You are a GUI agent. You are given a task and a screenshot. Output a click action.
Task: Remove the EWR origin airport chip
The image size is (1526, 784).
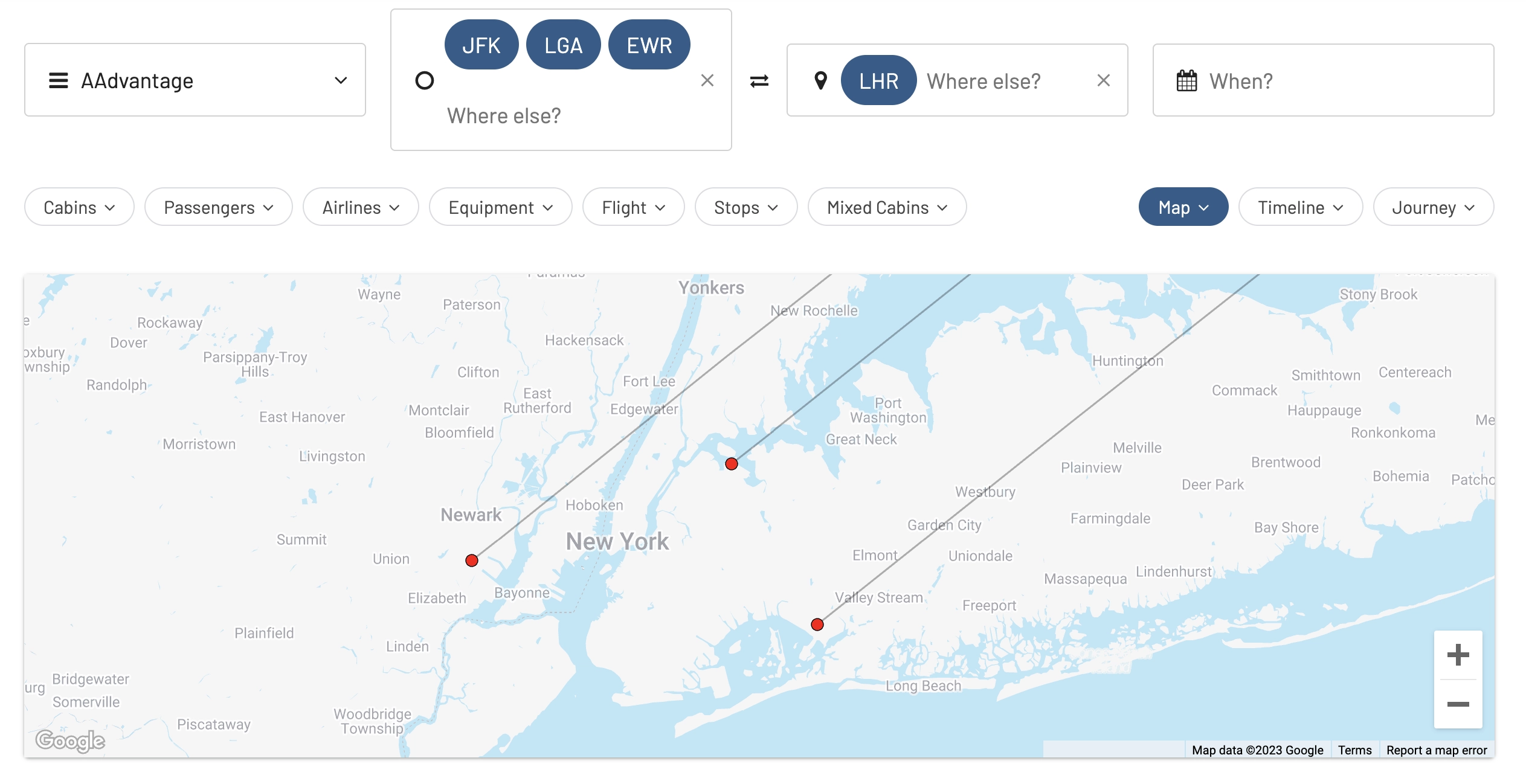649,45
